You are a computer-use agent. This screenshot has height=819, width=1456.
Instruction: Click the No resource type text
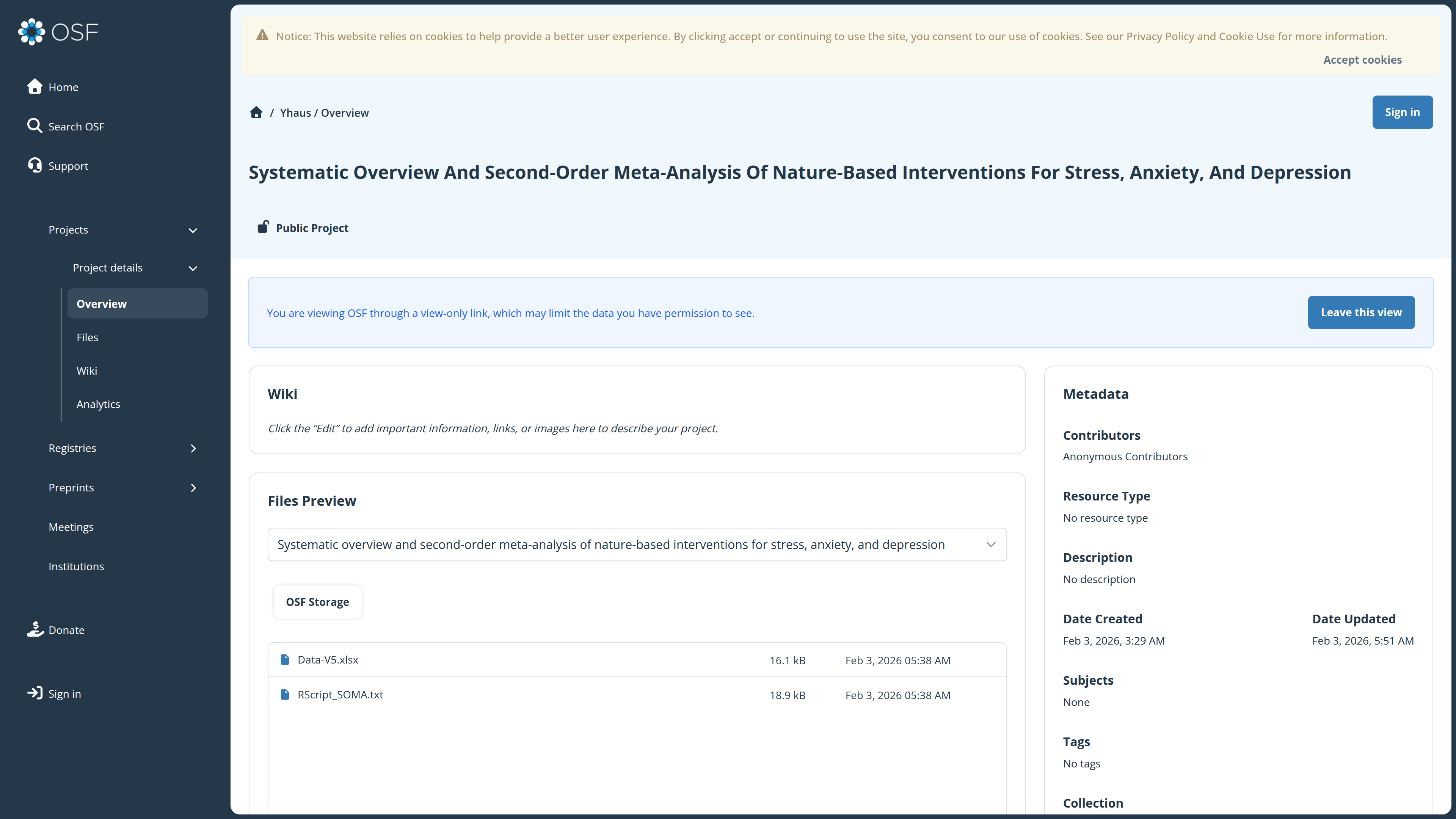pos(1106,518)
